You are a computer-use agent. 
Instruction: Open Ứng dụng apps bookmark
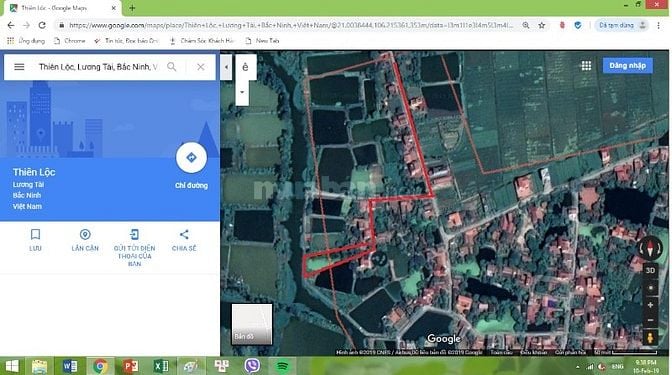(x=26, y=41)
